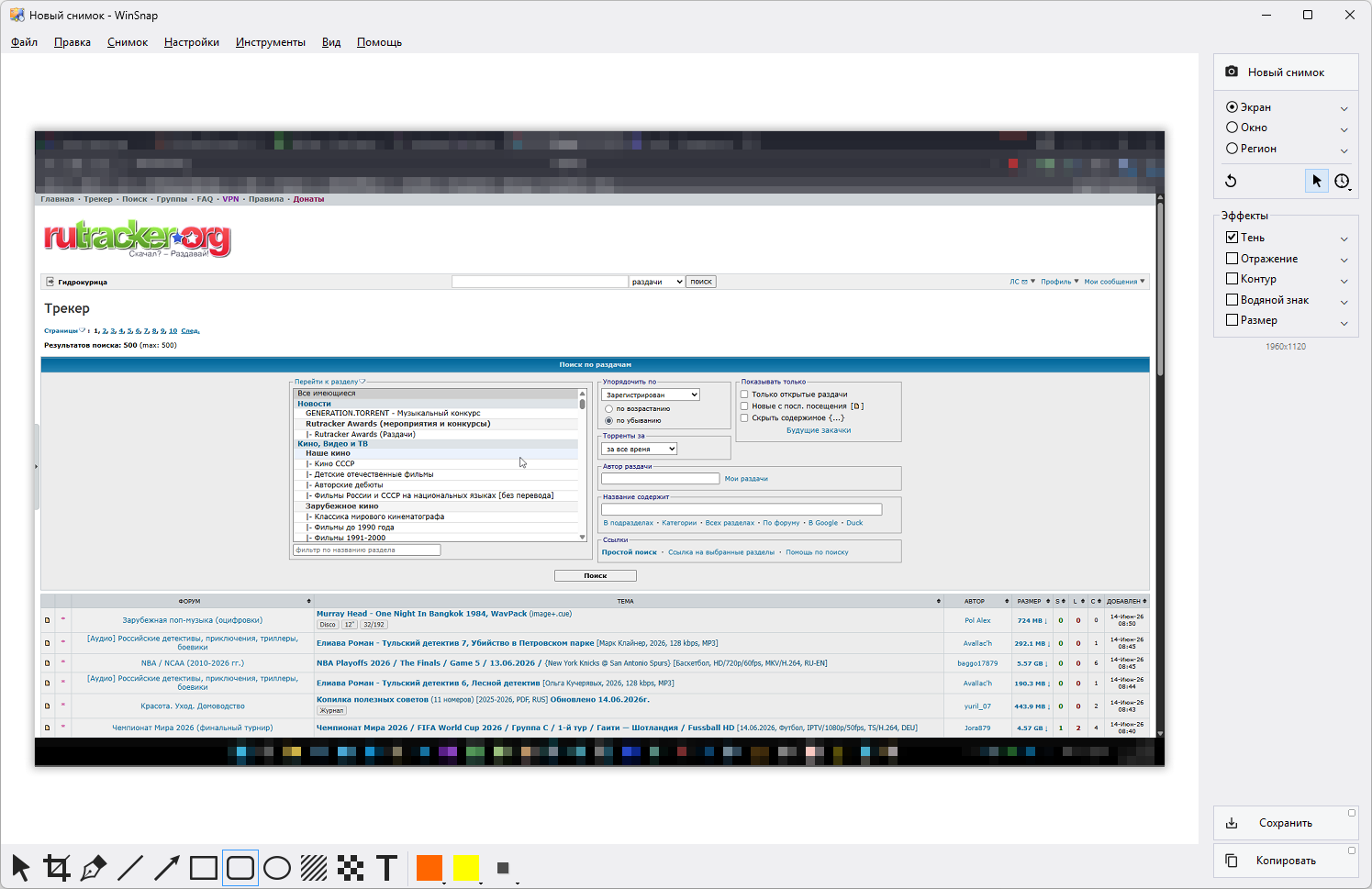Enable the Отражение effect checkbox
Image resolution: width=1372 pixels, height=889 pixels.
1233,259
